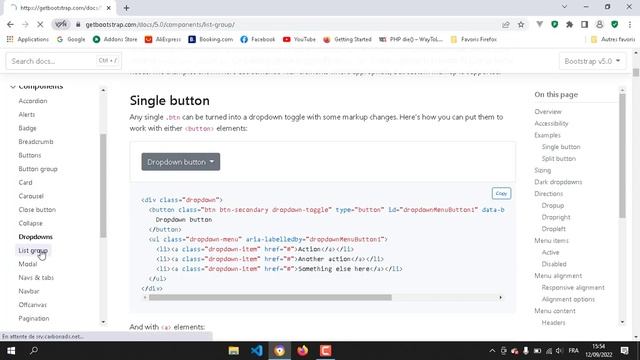Jump to Split button section
The width and height of the screenshot is (640, 360).
click(x=559, y=158)
